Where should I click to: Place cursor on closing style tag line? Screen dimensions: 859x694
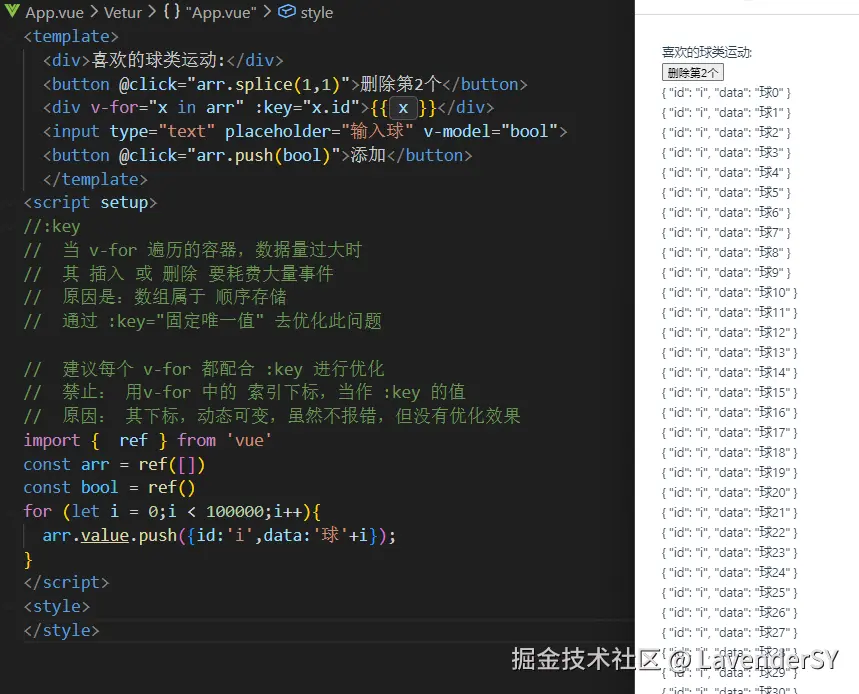[61, 630]
